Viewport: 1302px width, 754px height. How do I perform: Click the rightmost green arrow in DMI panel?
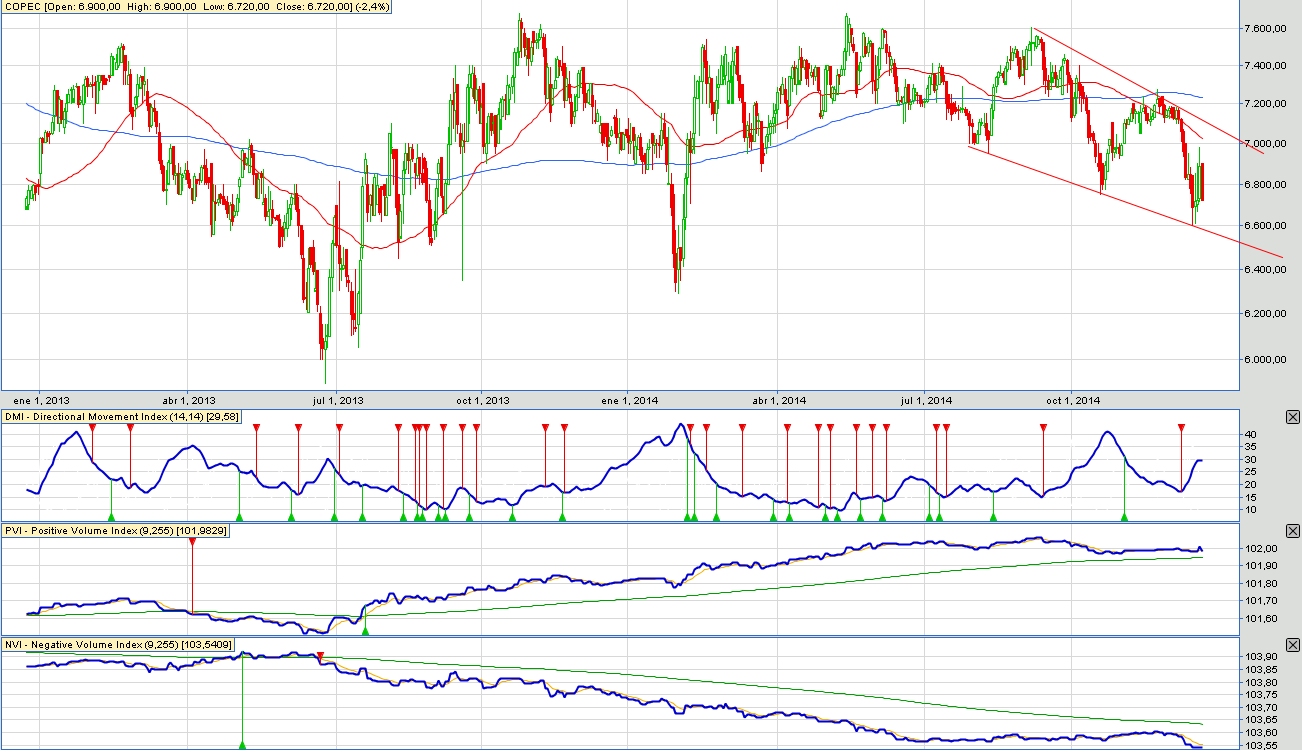(x=1125, y=517)
